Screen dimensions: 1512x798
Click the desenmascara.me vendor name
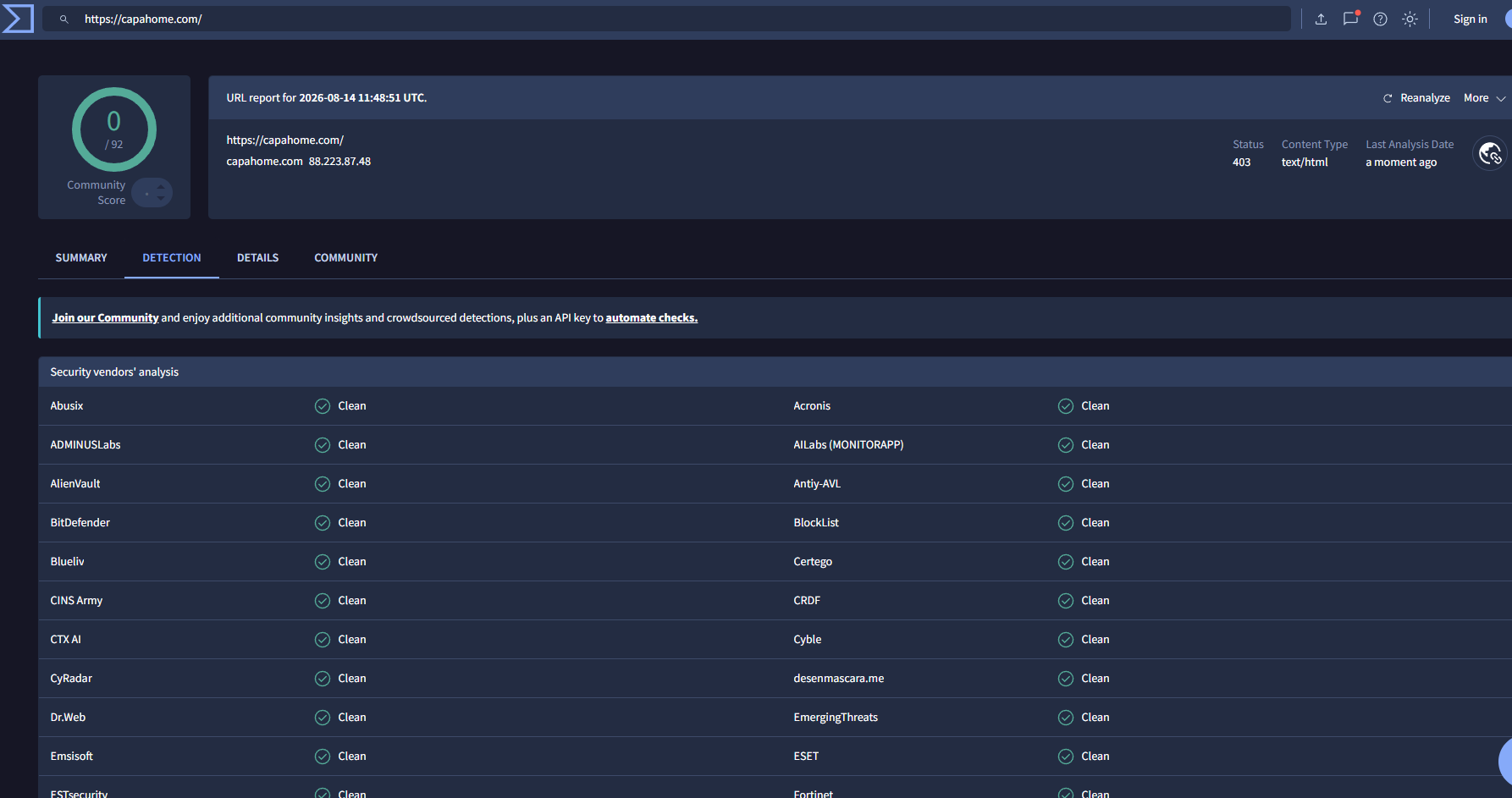tap(839, 679)
